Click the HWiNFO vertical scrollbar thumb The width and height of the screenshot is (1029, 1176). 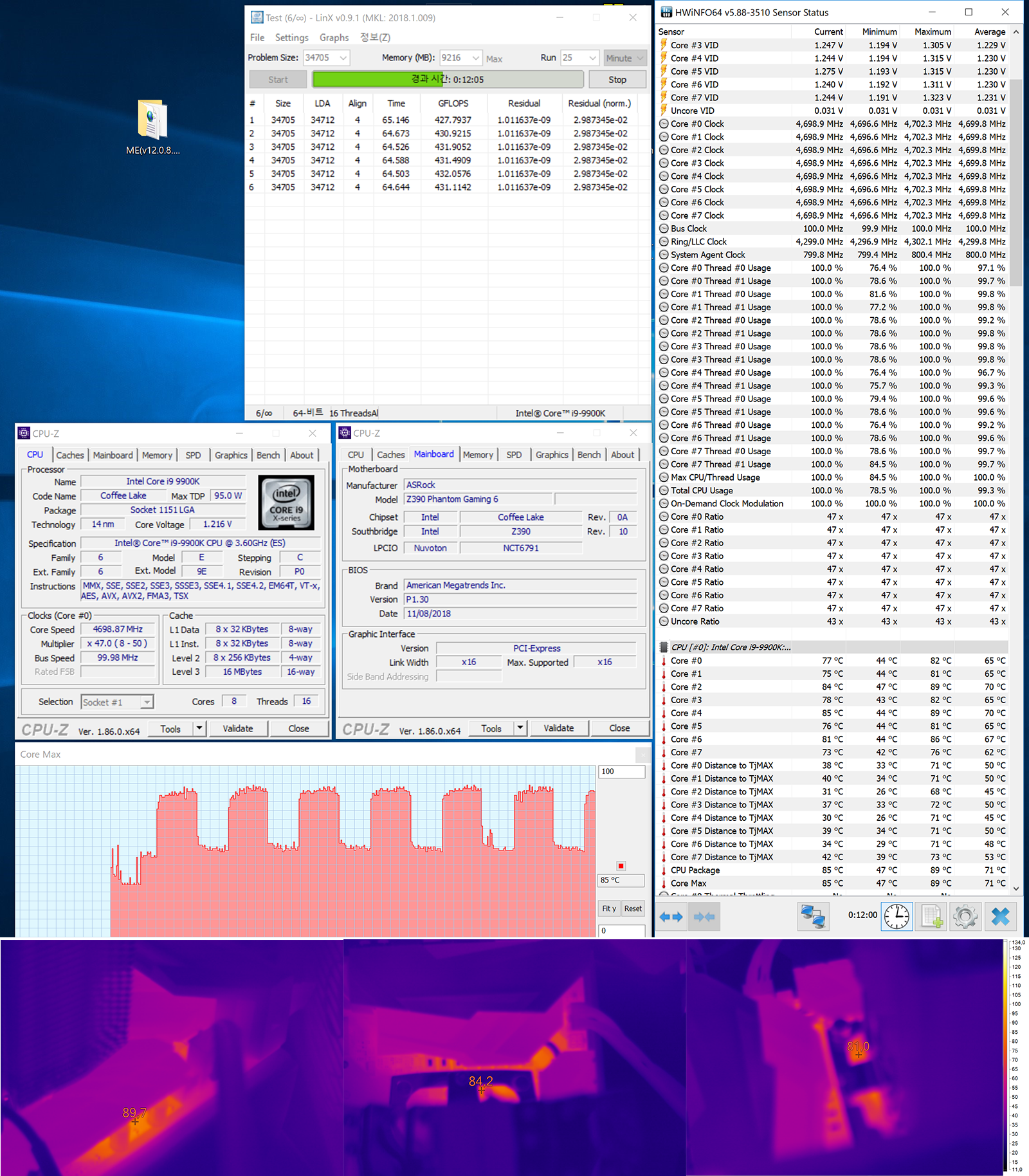pyautogui.click(x=1016, y=183)
